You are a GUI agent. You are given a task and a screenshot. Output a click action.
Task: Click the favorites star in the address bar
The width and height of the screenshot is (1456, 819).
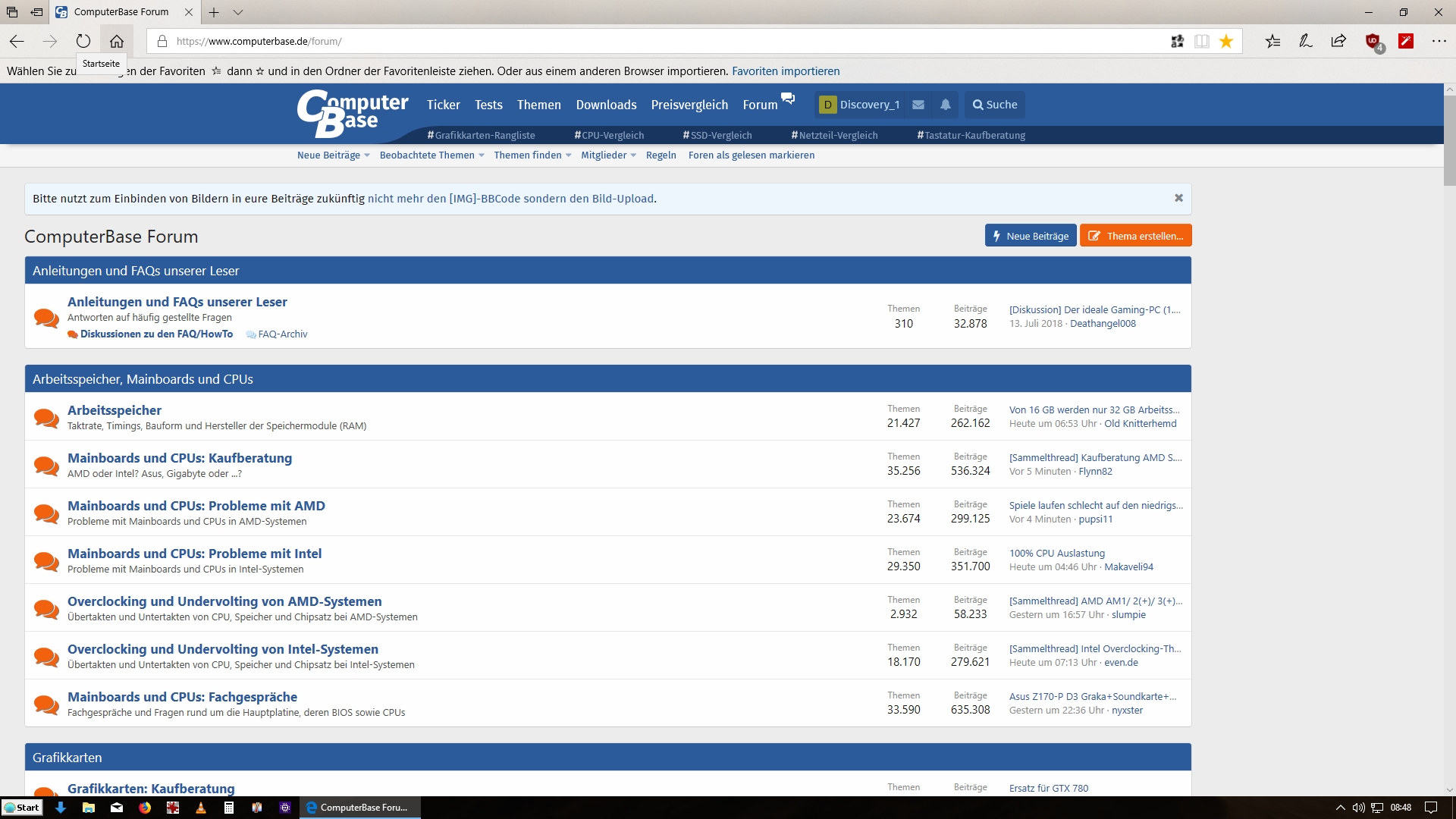(1226, 42)
